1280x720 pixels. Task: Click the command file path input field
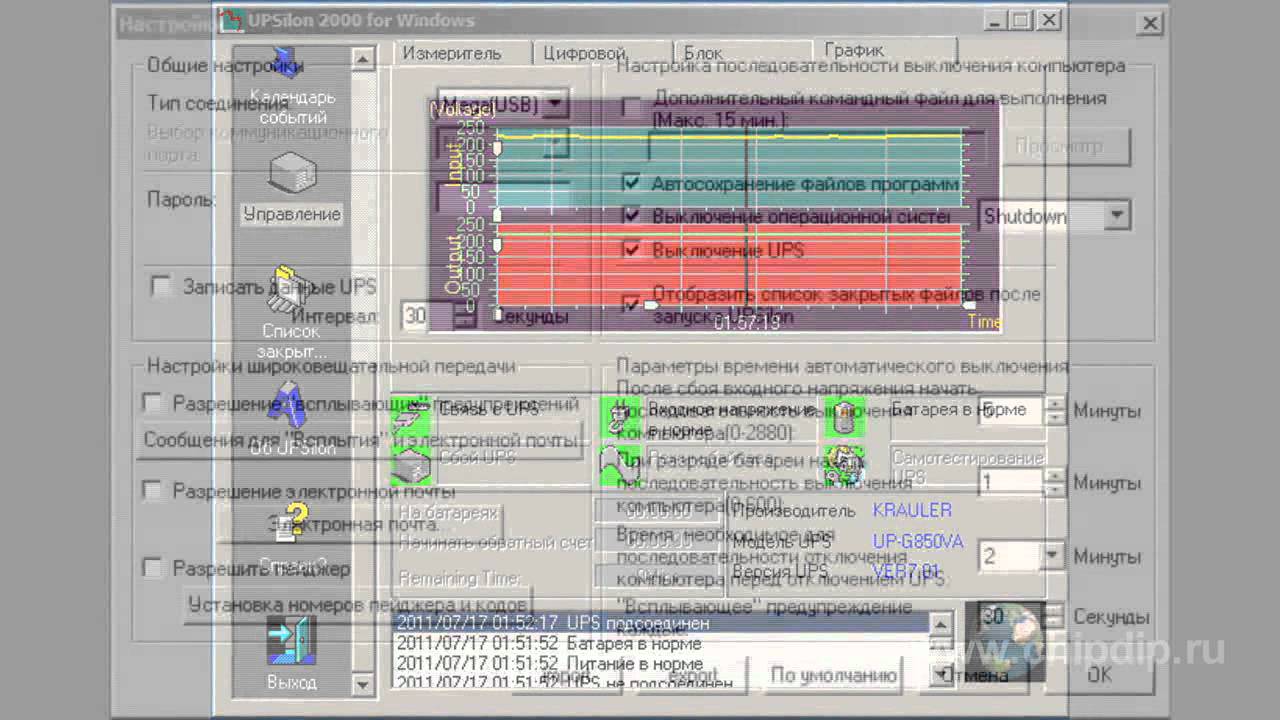point(818,148)
